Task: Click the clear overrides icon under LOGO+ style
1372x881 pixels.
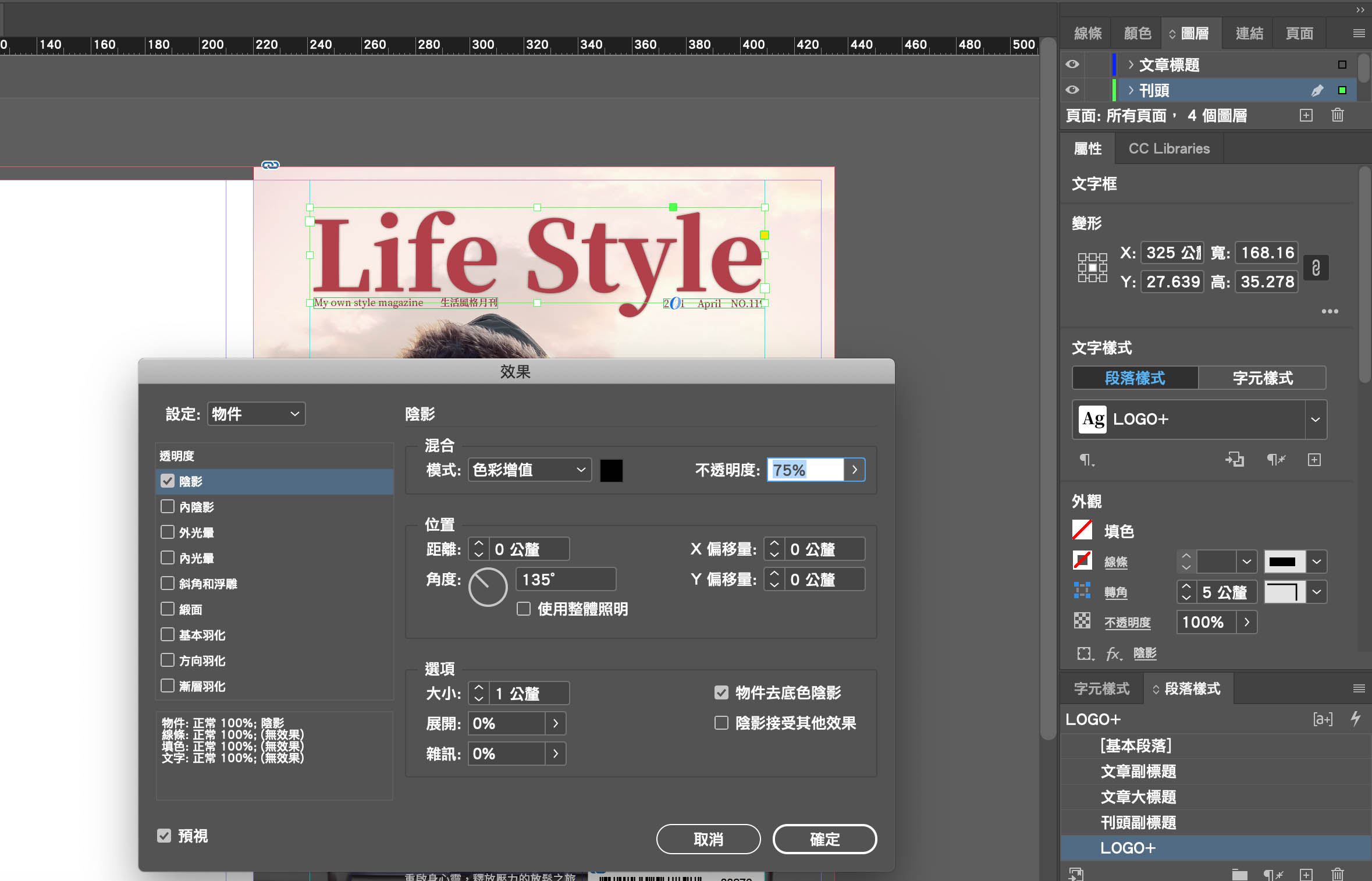Action: click(x=1275, y=460)
